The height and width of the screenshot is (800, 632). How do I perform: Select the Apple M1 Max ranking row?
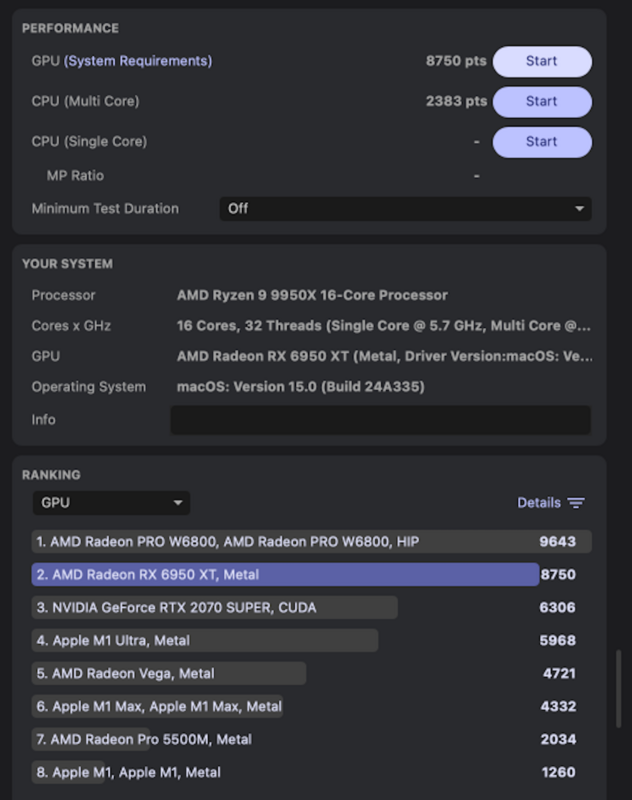pos(159,706)
